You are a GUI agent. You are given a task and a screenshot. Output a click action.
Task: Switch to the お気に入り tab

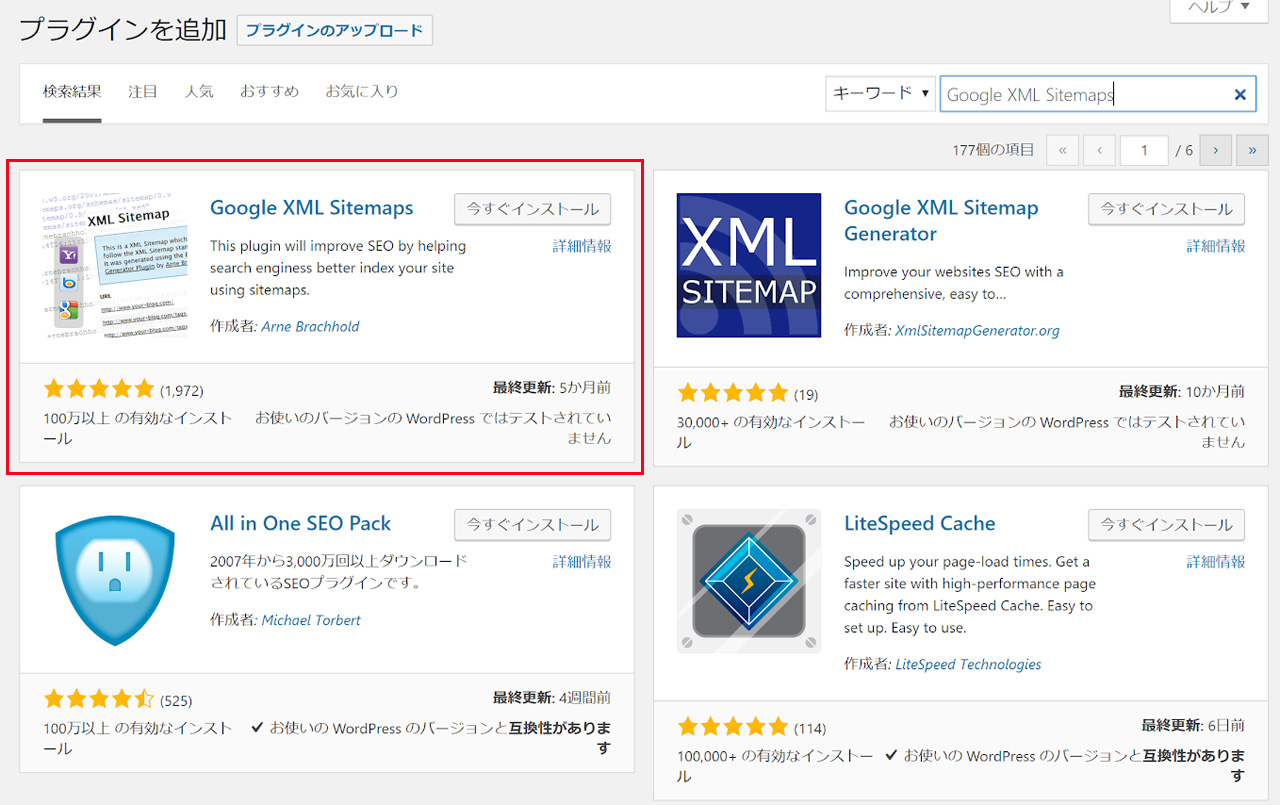[x=362, y=92]
